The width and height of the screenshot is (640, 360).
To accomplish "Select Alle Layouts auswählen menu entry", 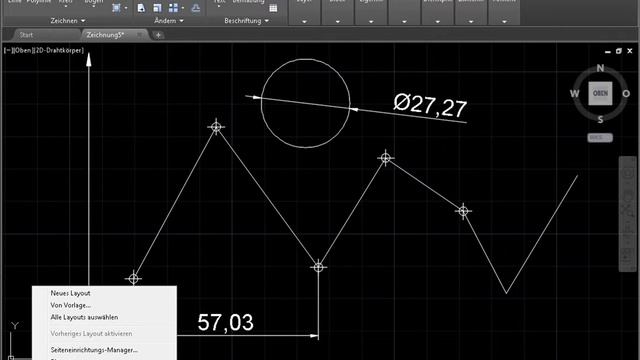I will click(84, 317).
